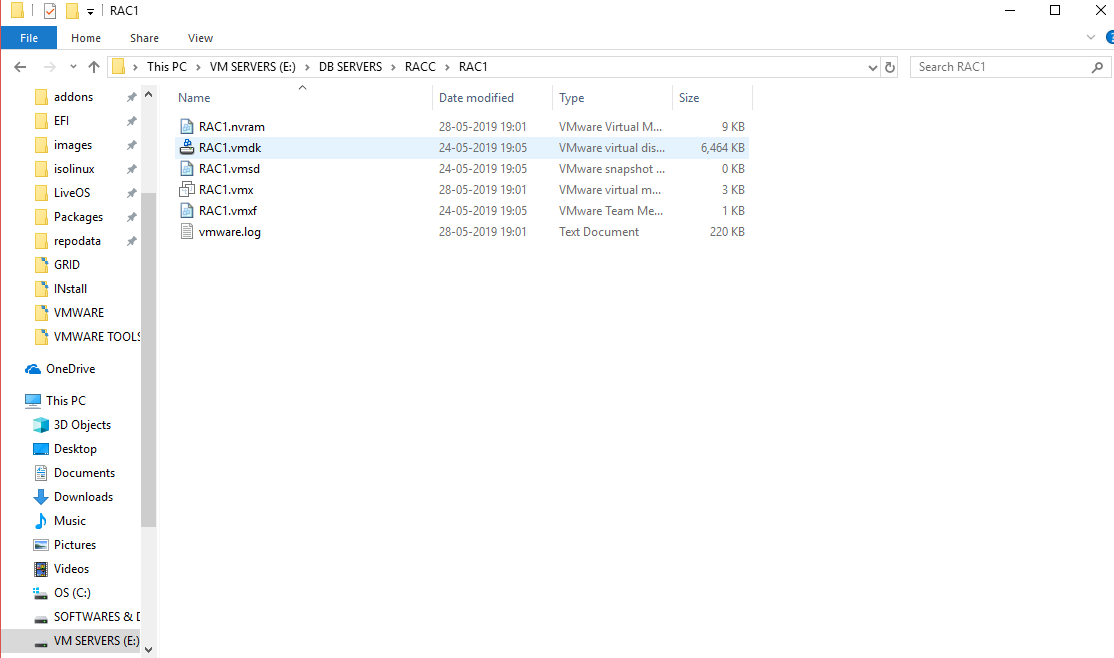
Task: Click the navigation pane scroll down arrow
Action: [x=148, y=649]
